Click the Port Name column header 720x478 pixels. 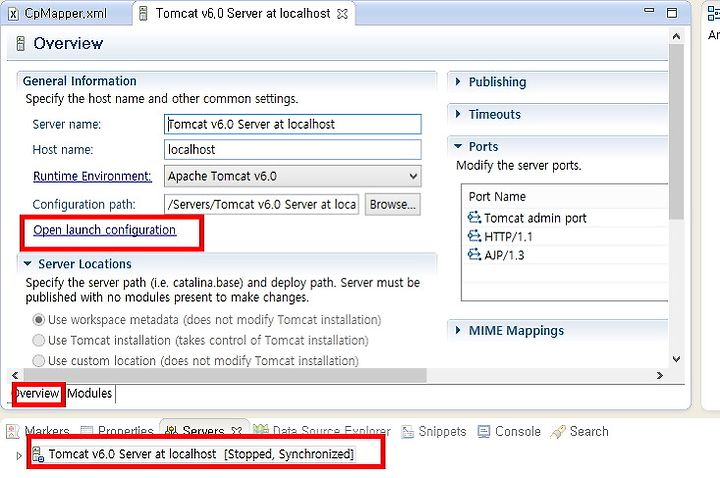tap(567, 197)
